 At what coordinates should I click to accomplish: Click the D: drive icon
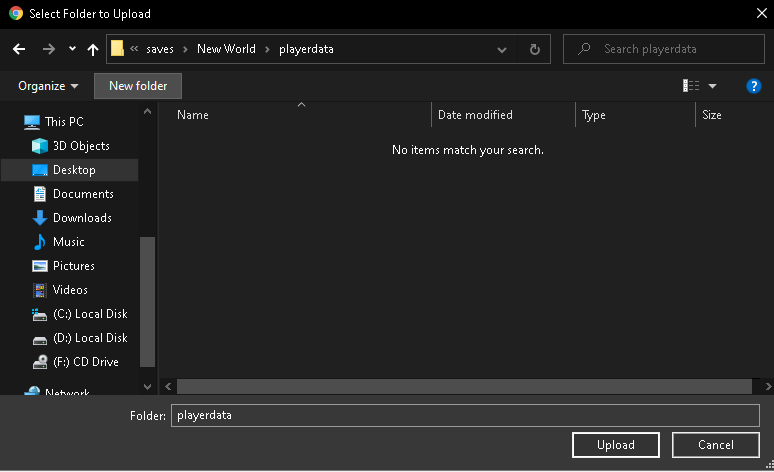pos(39,340)
